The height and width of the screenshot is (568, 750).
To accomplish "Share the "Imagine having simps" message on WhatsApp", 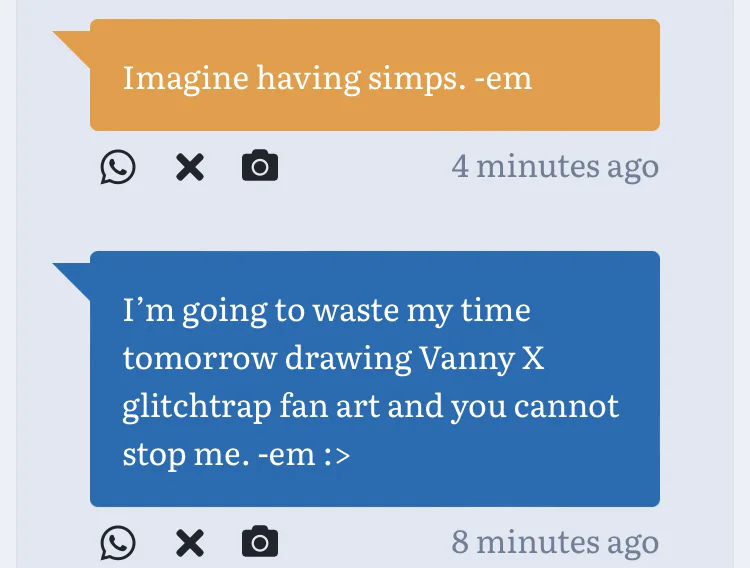I will (118, 167).
